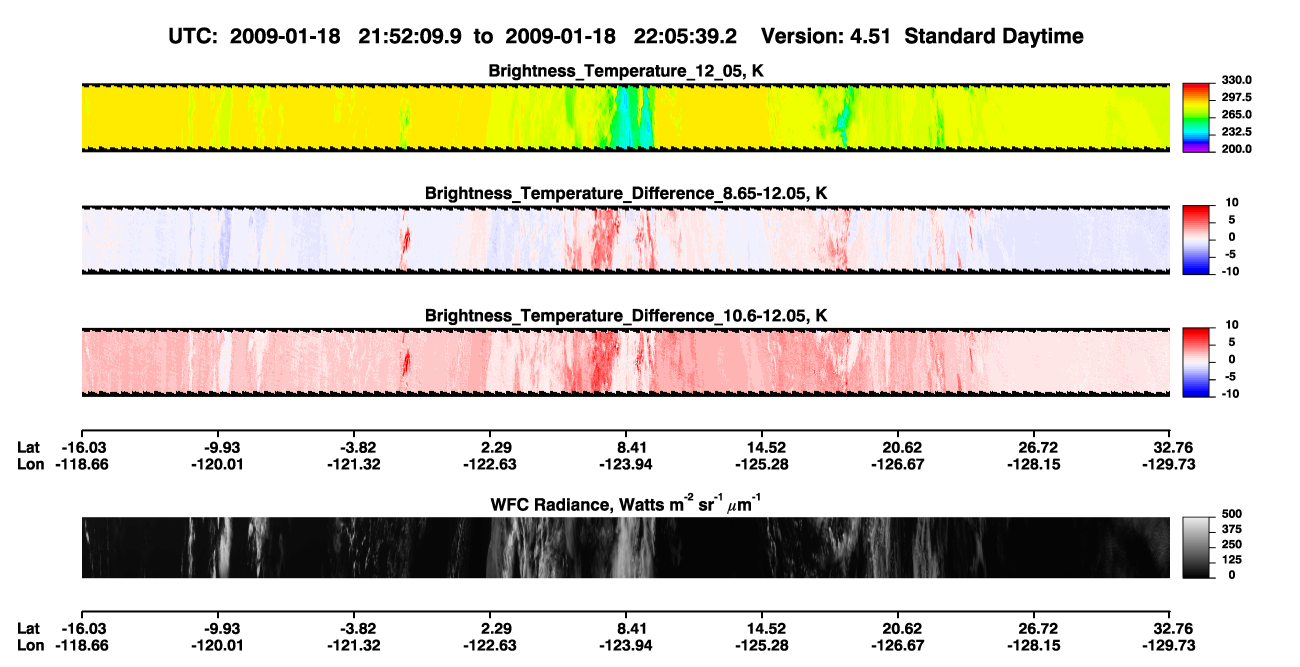Screen dimensions: 1300x667
Task: Click the 250 label on the grayscale bar
Action: [1230, 546]
